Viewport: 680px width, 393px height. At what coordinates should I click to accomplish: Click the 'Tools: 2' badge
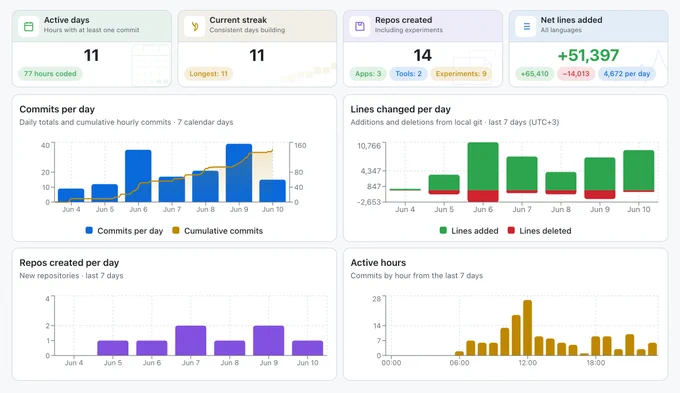[x=408, y=74]
